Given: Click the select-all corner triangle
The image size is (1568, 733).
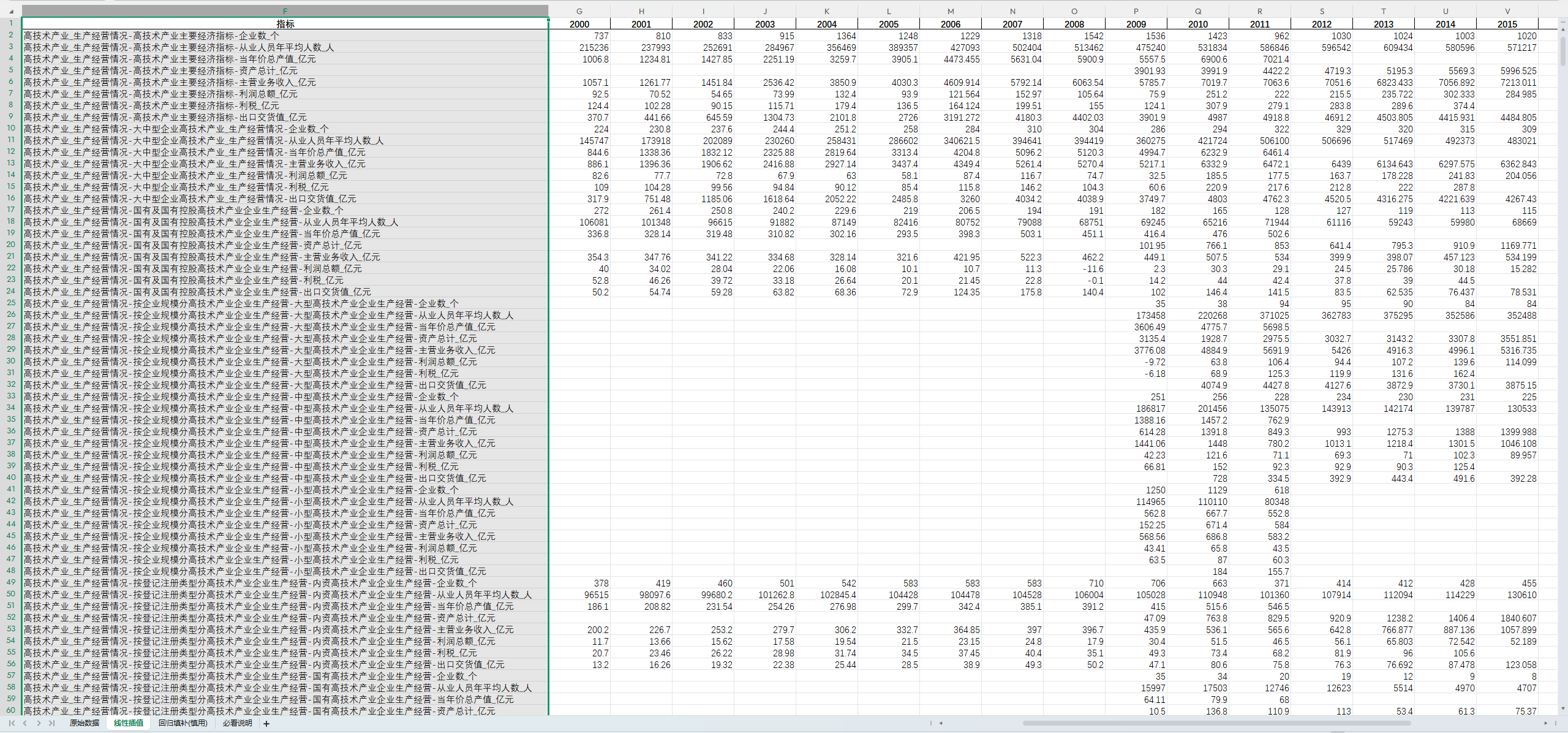Looking at the screenshot, I should [x=10, y=11].
